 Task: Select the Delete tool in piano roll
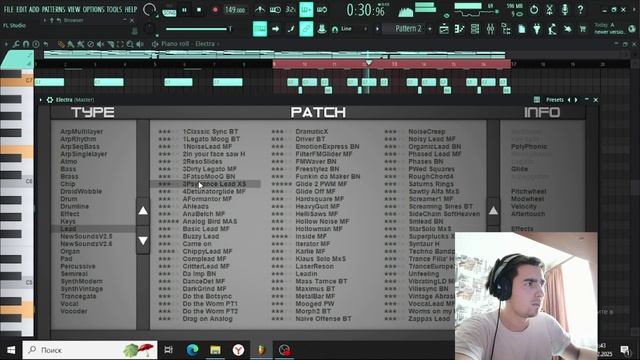[x=91, y=44]
